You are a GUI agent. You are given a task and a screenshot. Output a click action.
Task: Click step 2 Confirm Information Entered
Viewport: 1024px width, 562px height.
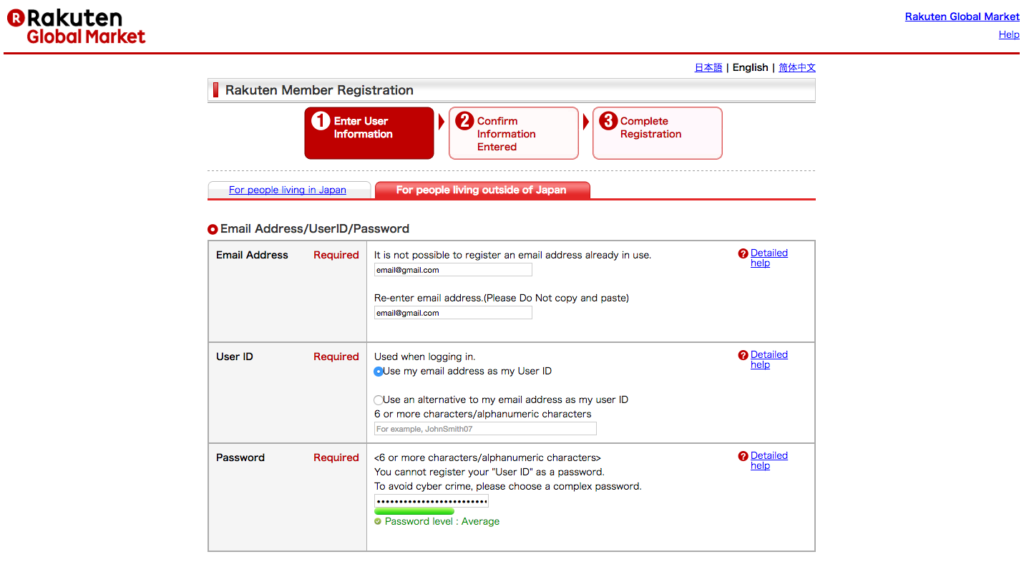[514, 133]
